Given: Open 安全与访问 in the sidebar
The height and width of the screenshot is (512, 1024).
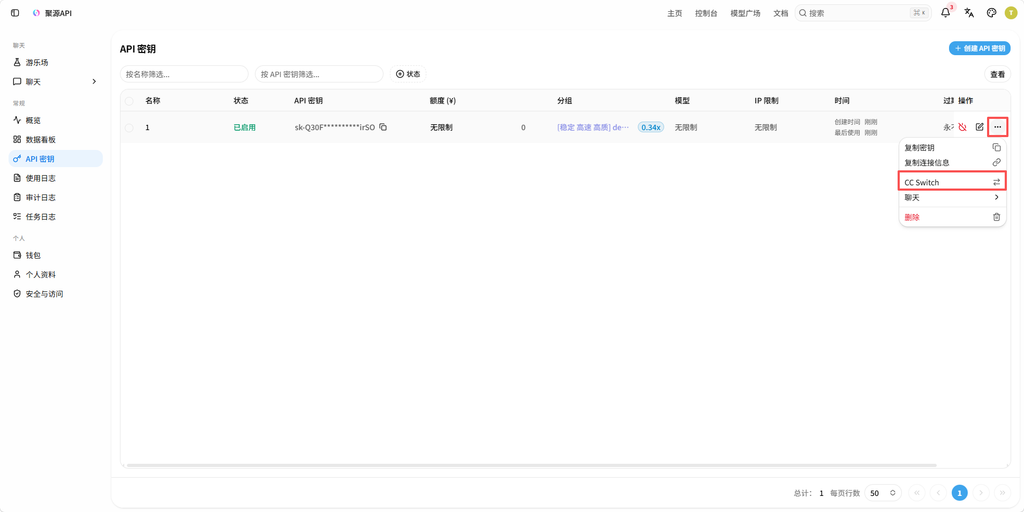Looking at the screenshot, I should tap(56, 294).
